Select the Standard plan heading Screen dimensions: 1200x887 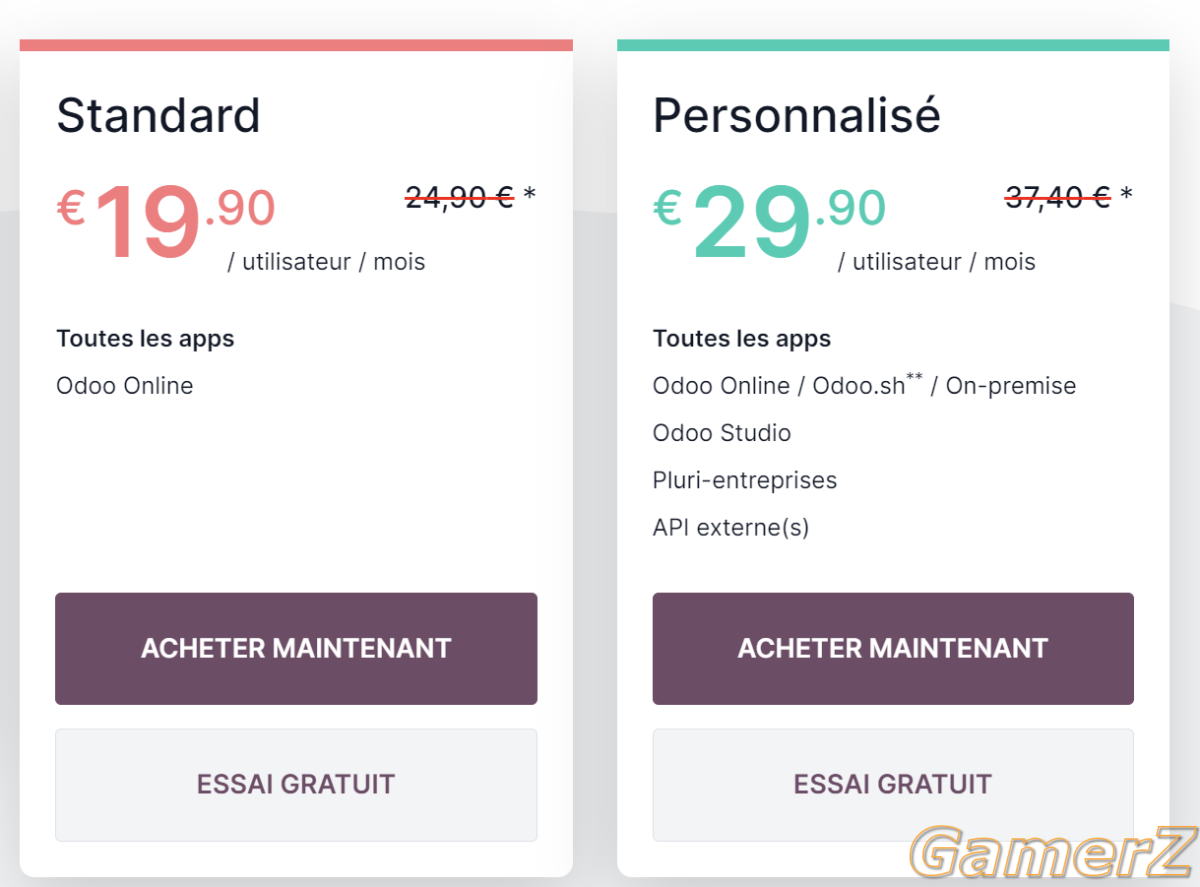tap(158, 116)
